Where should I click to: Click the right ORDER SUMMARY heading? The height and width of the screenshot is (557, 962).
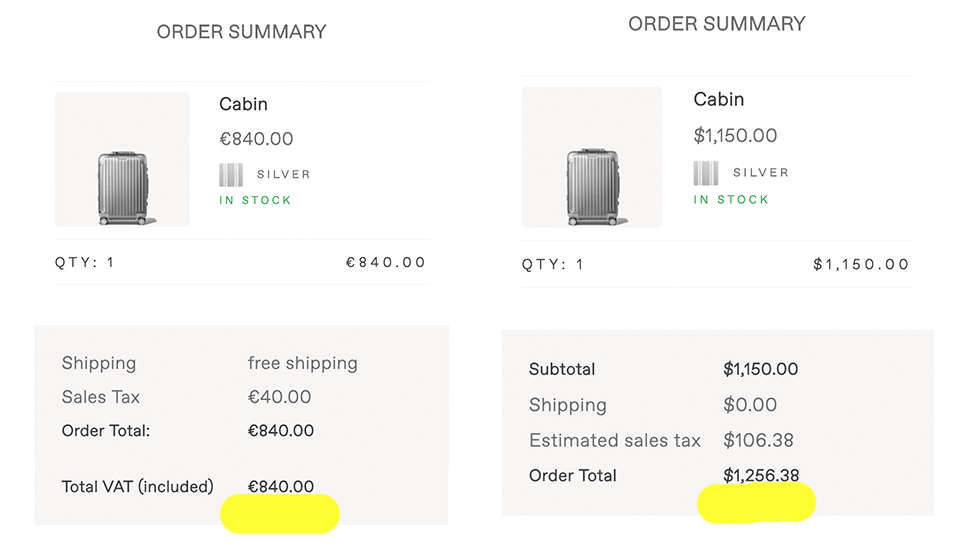click(x=717, y=24)
